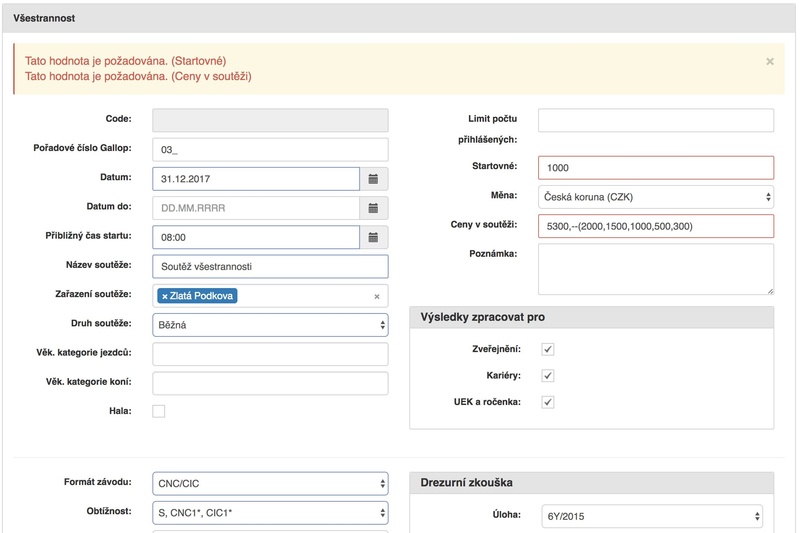800x533 pixels.
Task: Focus the Ceny v soutěži field
Action: point(655,226)
